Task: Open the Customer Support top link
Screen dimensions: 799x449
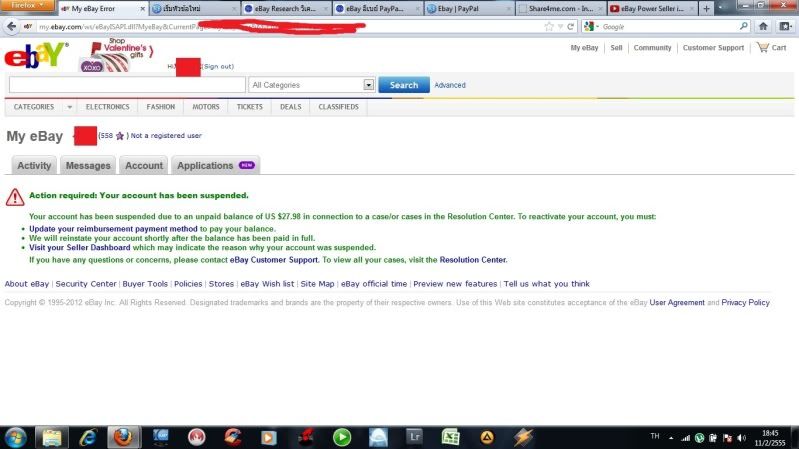Action: [x=713, y=47]
